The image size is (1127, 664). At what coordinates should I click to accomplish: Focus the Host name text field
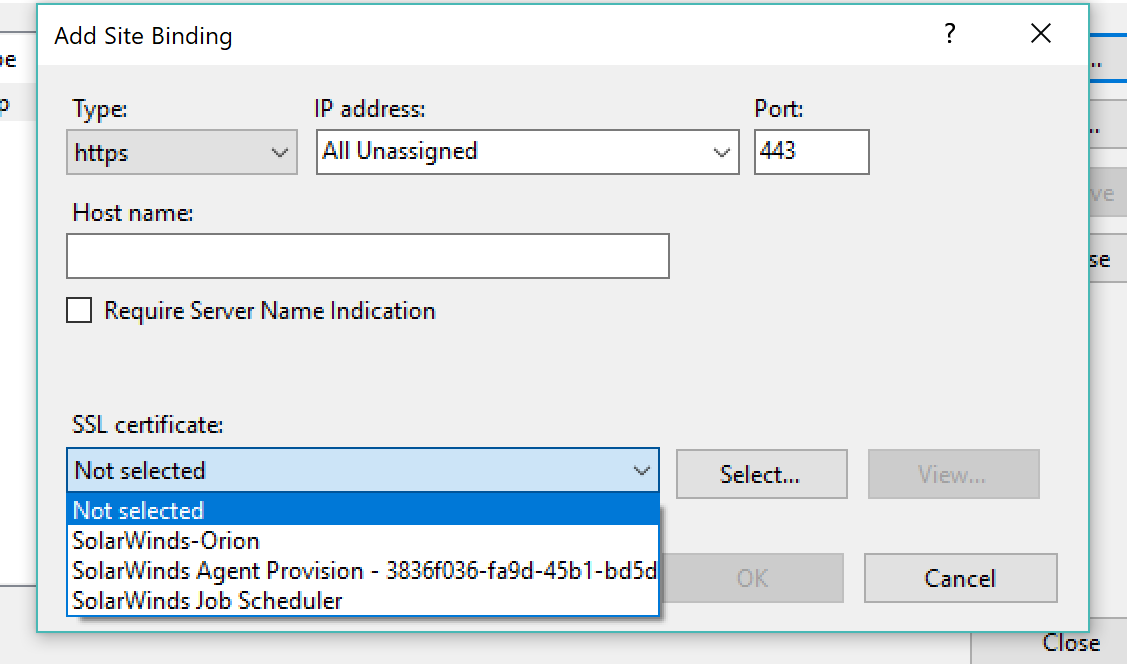coord(367,256)
